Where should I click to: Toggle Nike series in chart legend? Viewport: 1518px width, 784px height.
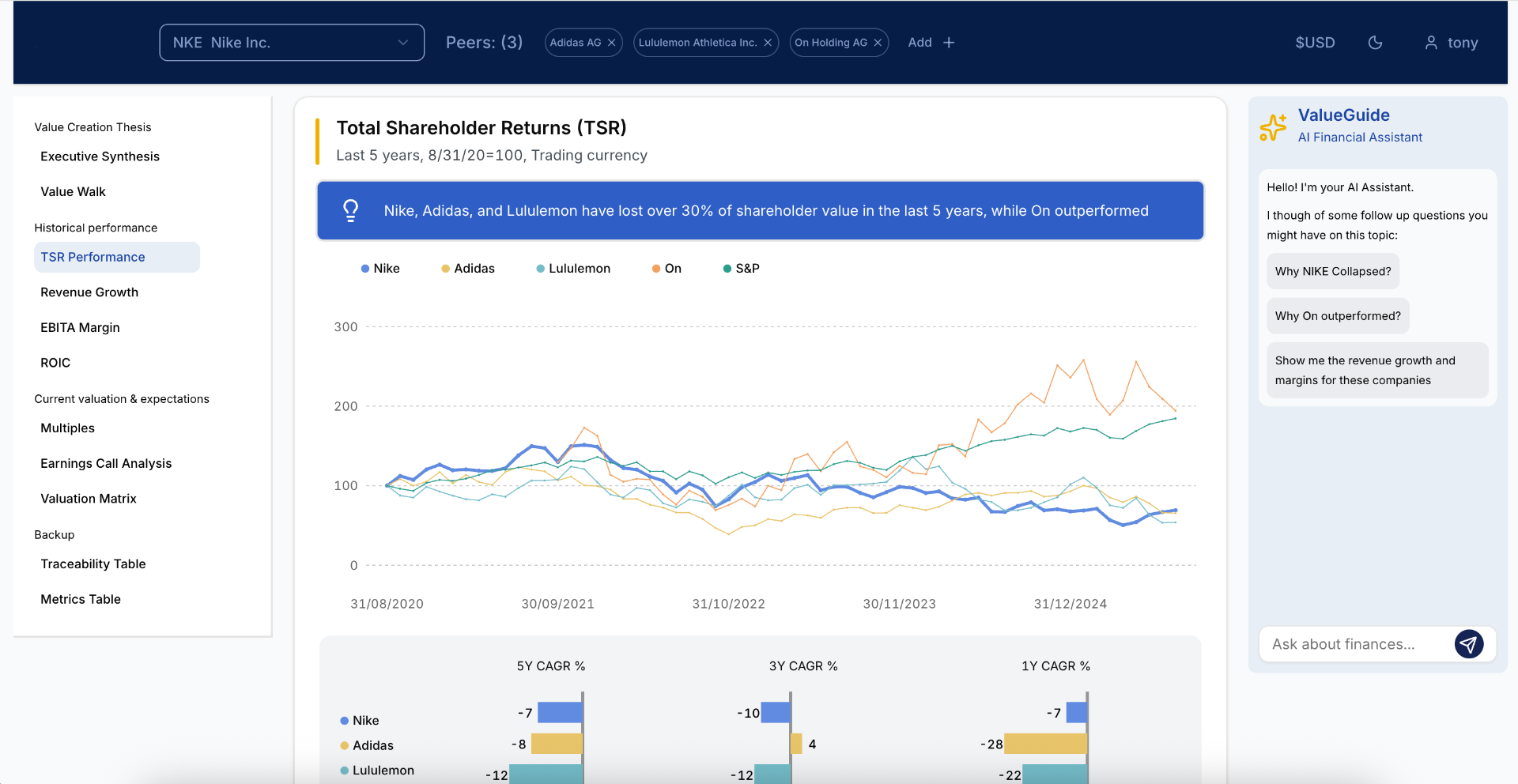380,269
